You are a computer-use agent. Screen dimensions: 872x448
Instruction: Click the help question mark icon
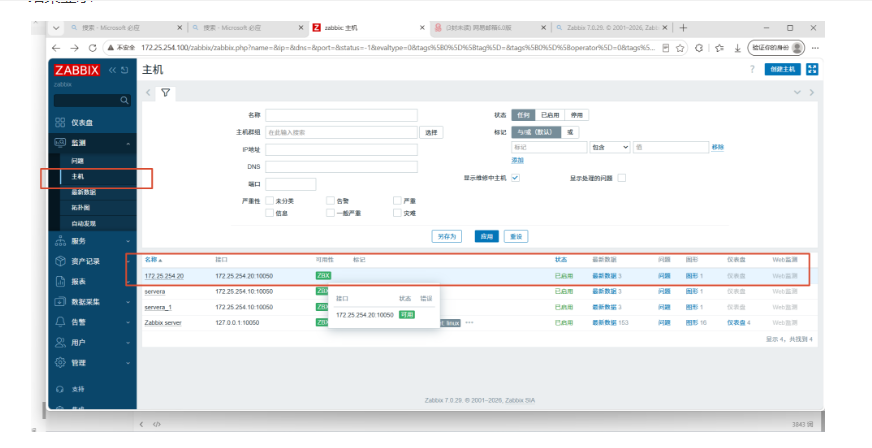coord(752,69)
